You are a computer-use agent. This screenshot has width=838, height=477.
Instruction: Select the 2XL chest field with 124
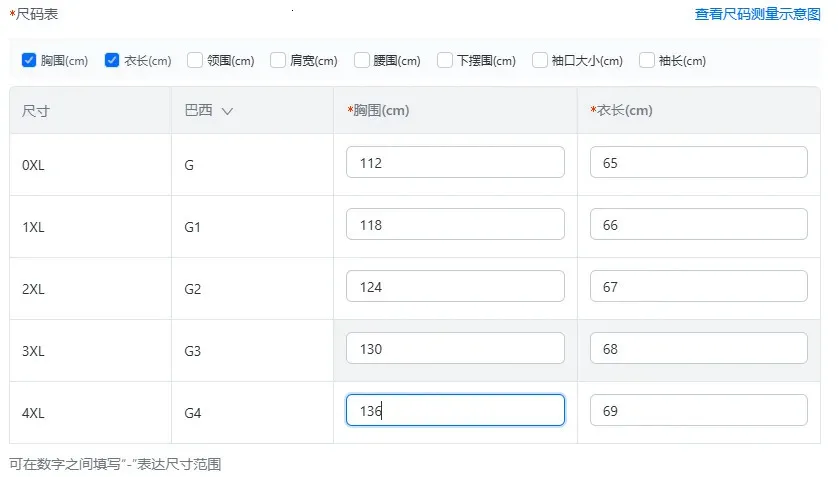455,287
